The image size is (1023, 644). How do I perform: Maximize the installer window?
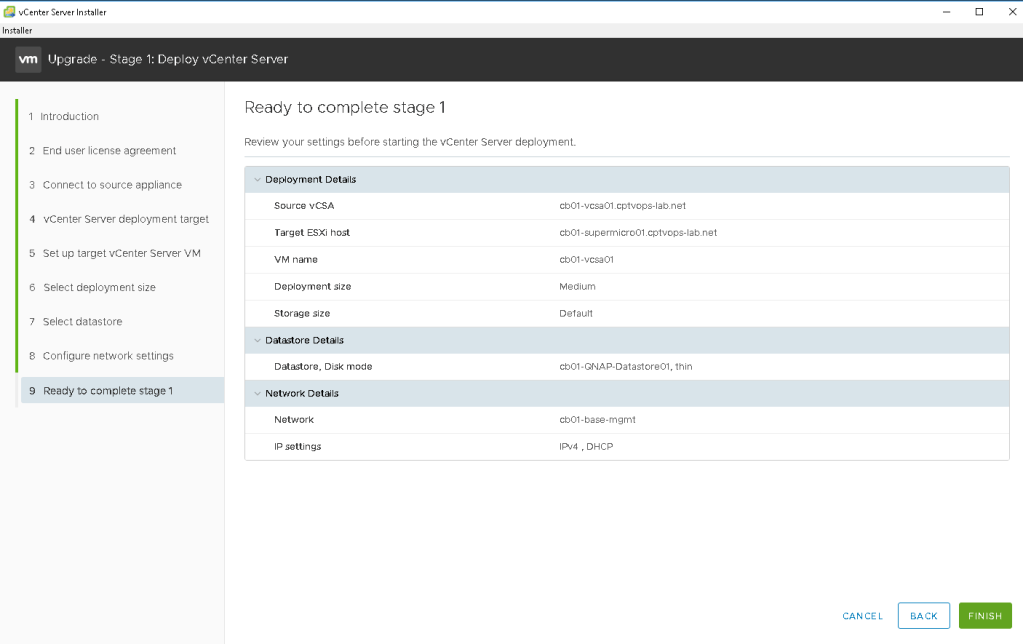click(x=979, y=12)
